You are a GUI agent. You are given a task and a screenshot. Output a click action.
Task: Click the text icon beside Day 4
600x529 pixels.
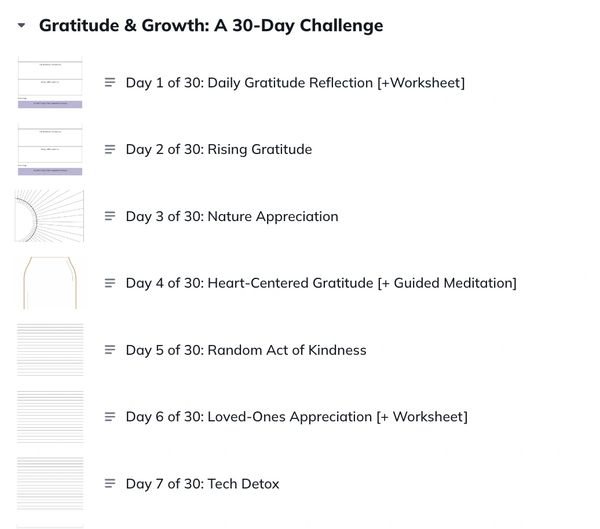[x=111, y=284]
